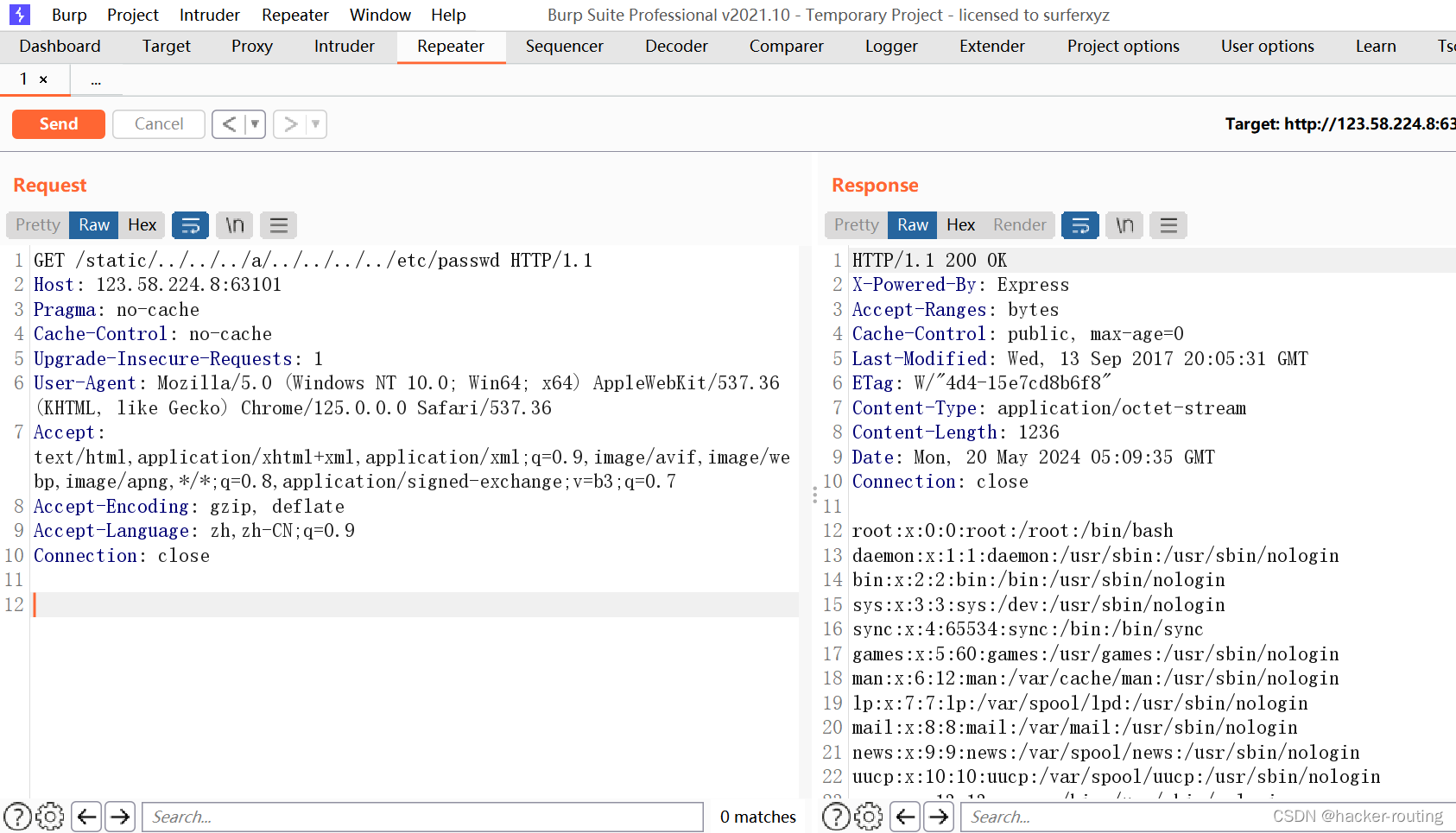Open search settings gear in the Response panel
Screen dimensions: 1456x833
pos(868,816)
